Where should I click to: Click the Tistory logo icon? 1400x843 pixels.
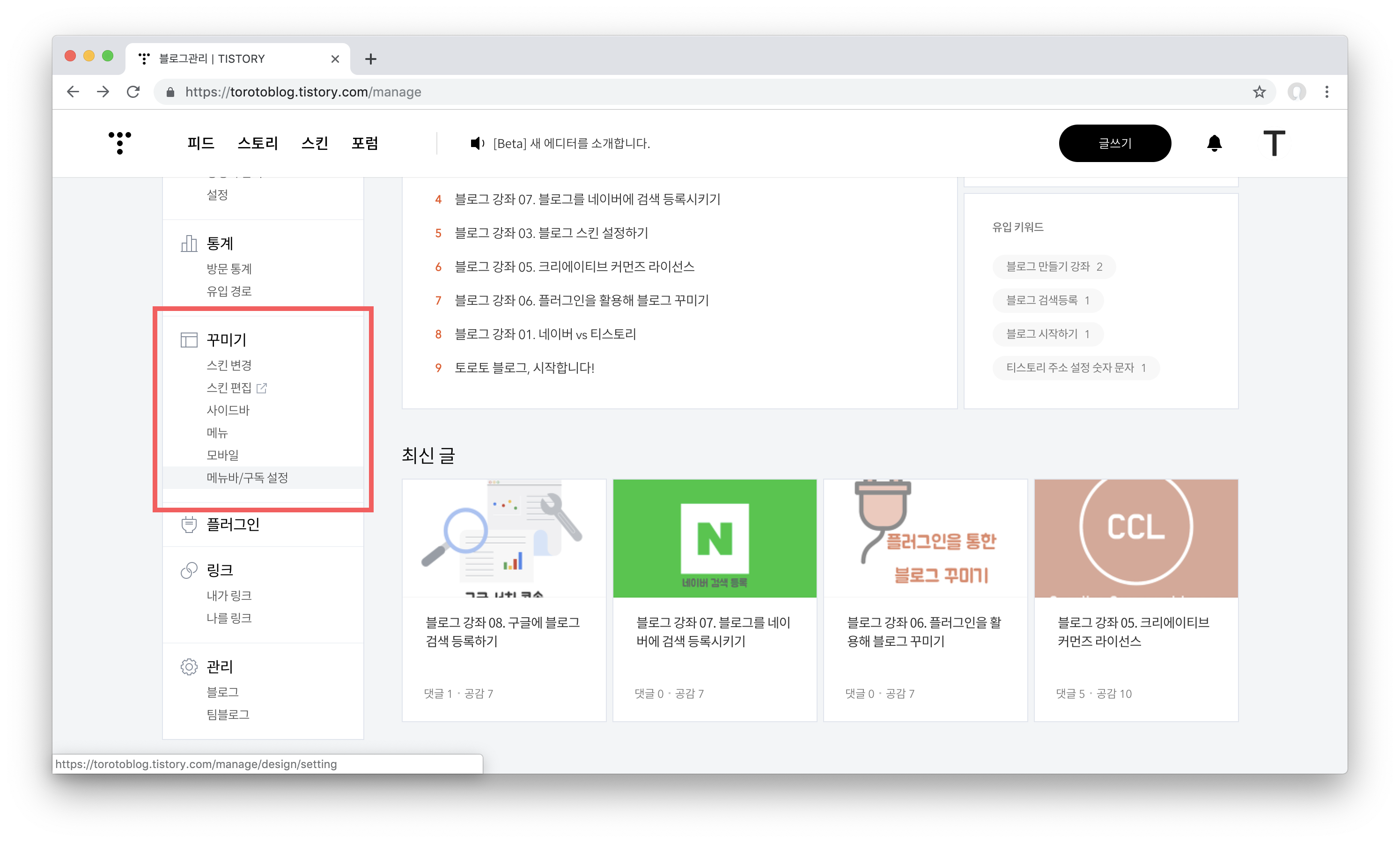pyautogui.click(x=120, y=142)
